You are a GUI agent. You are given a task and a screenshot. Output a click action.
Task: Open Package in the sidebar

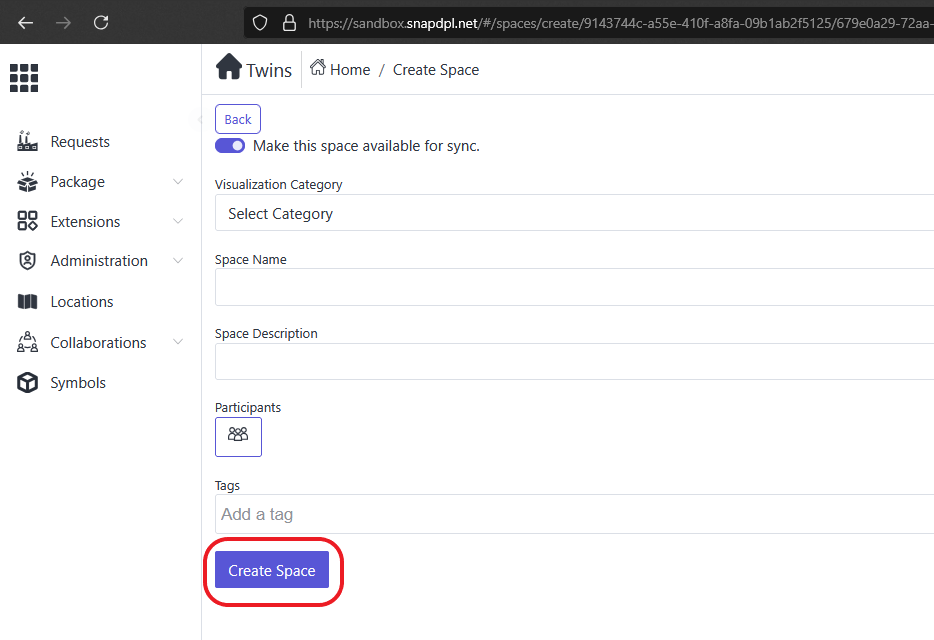click(77, 182)
